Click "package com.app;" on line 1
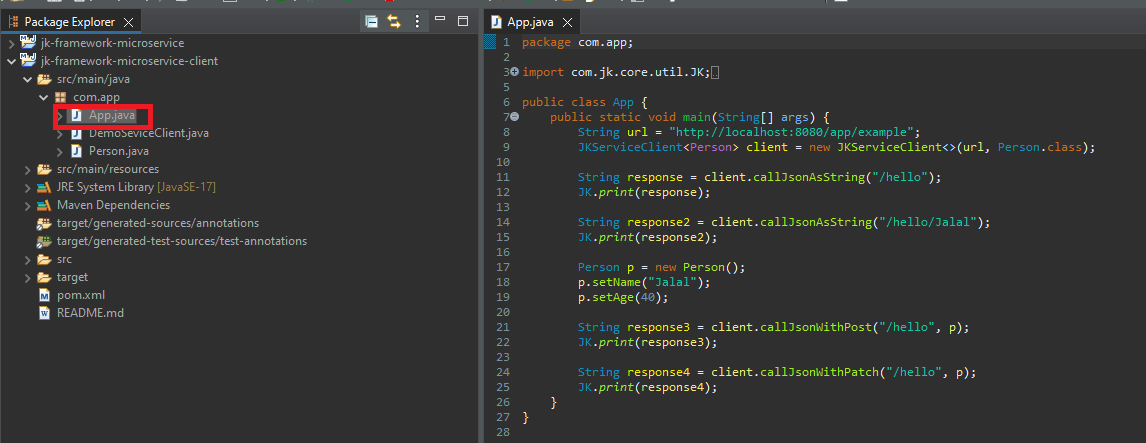This screenshot has width=1146, height=443. tap(577, 42)
